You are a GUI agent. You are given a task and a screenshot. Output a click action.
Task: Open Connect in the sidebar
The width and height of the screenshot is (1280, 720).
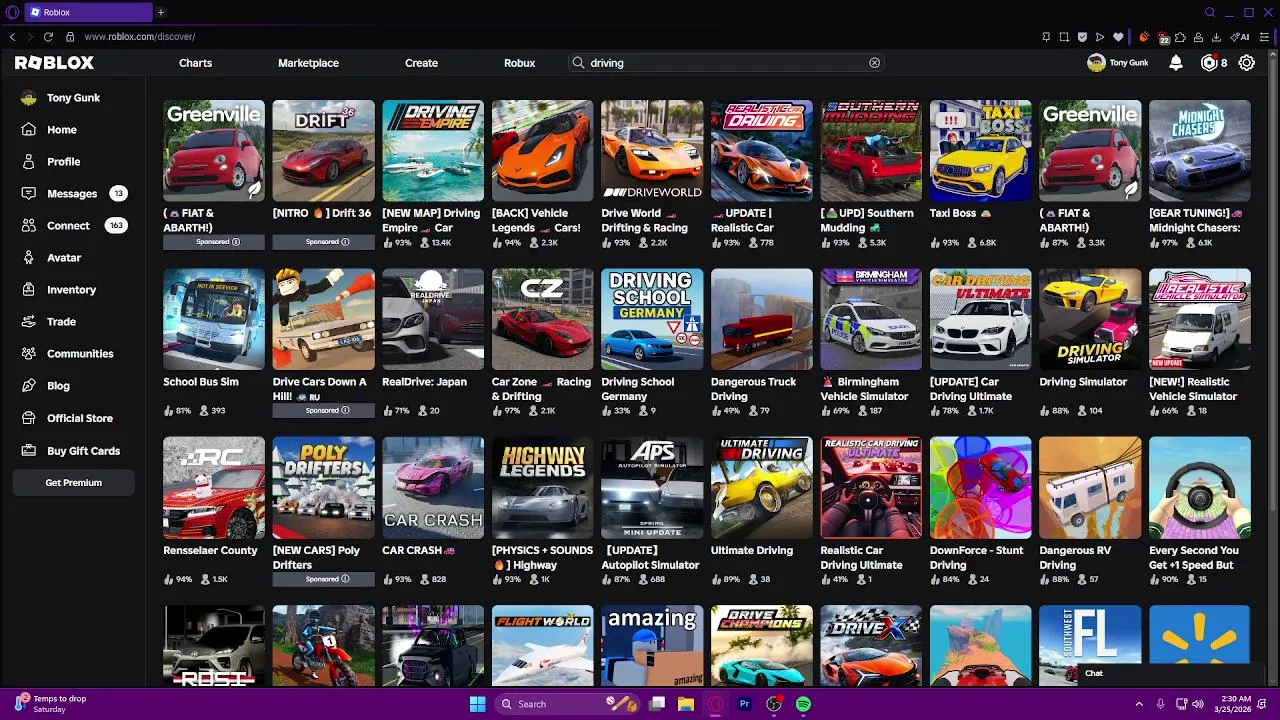68,226
